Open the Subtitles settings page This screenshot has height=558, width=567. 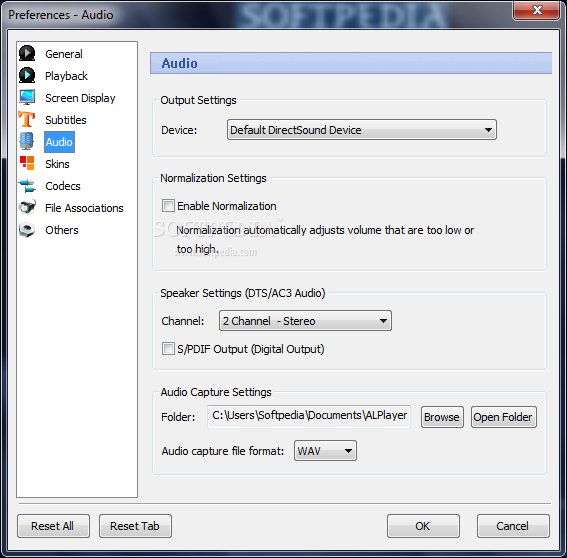(x=66, y=120)
